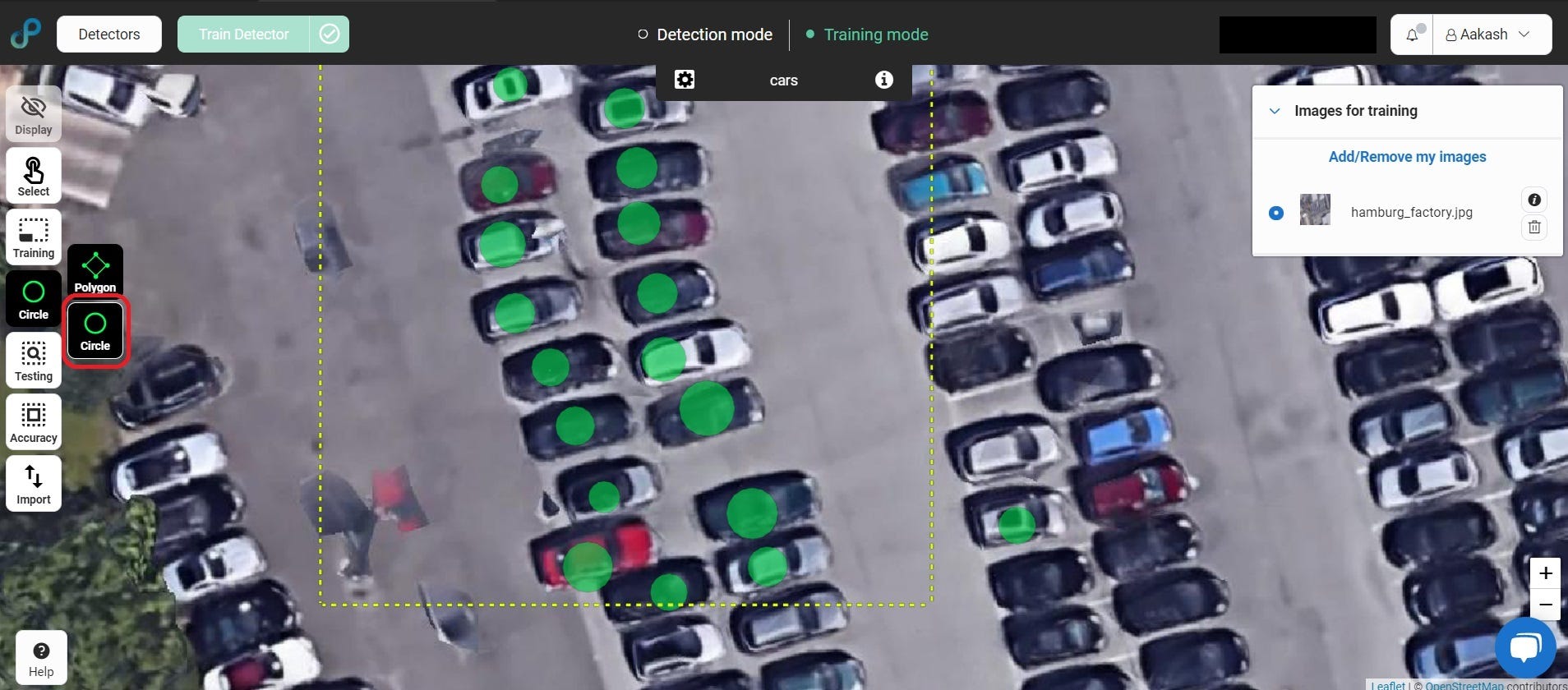Viewport: 1568px width, 690px height.
Task: Select the hamburg_factory.jpg radio button
Action: (x=1276, y=213)
